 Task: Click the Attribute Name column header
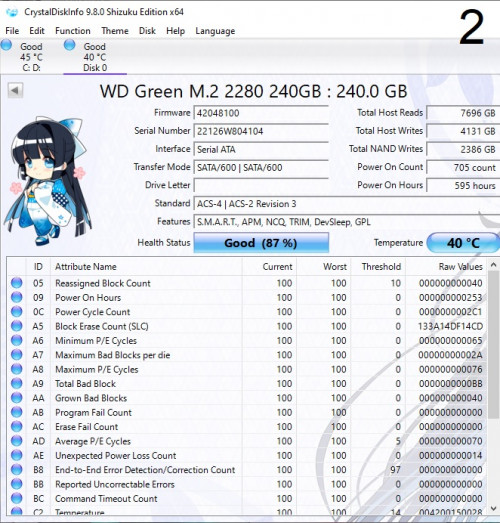click(146, 267)
